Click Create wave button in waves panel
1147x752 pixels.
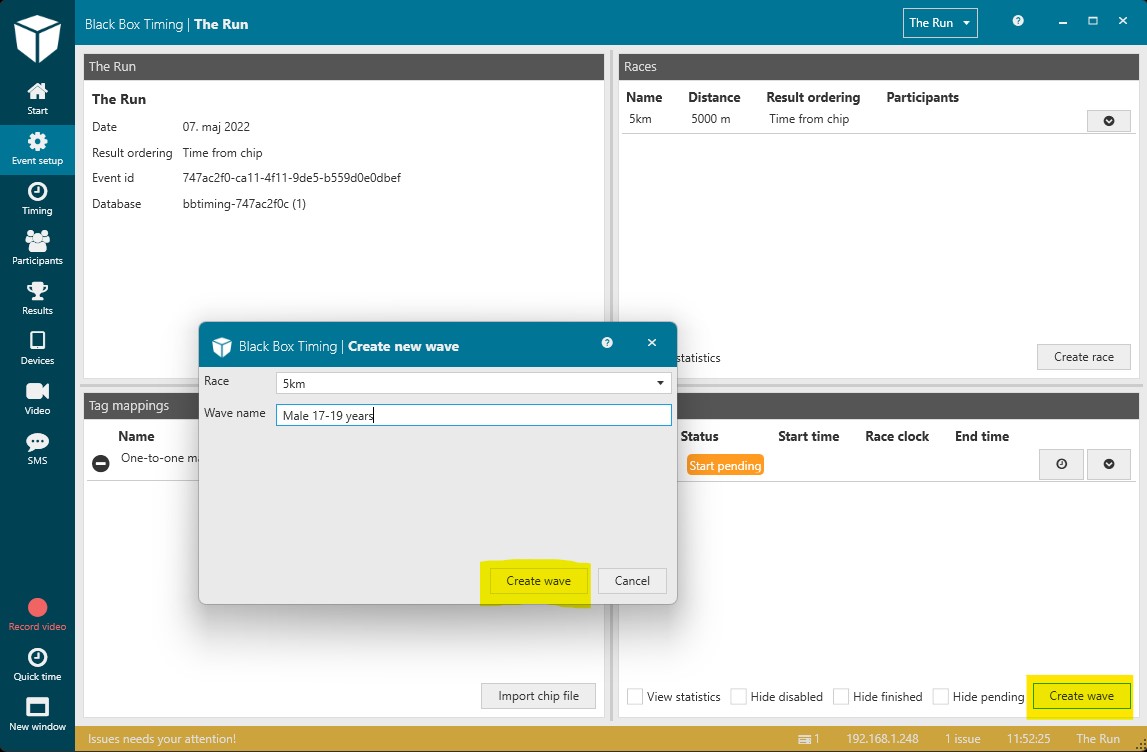click(1081, 696)
